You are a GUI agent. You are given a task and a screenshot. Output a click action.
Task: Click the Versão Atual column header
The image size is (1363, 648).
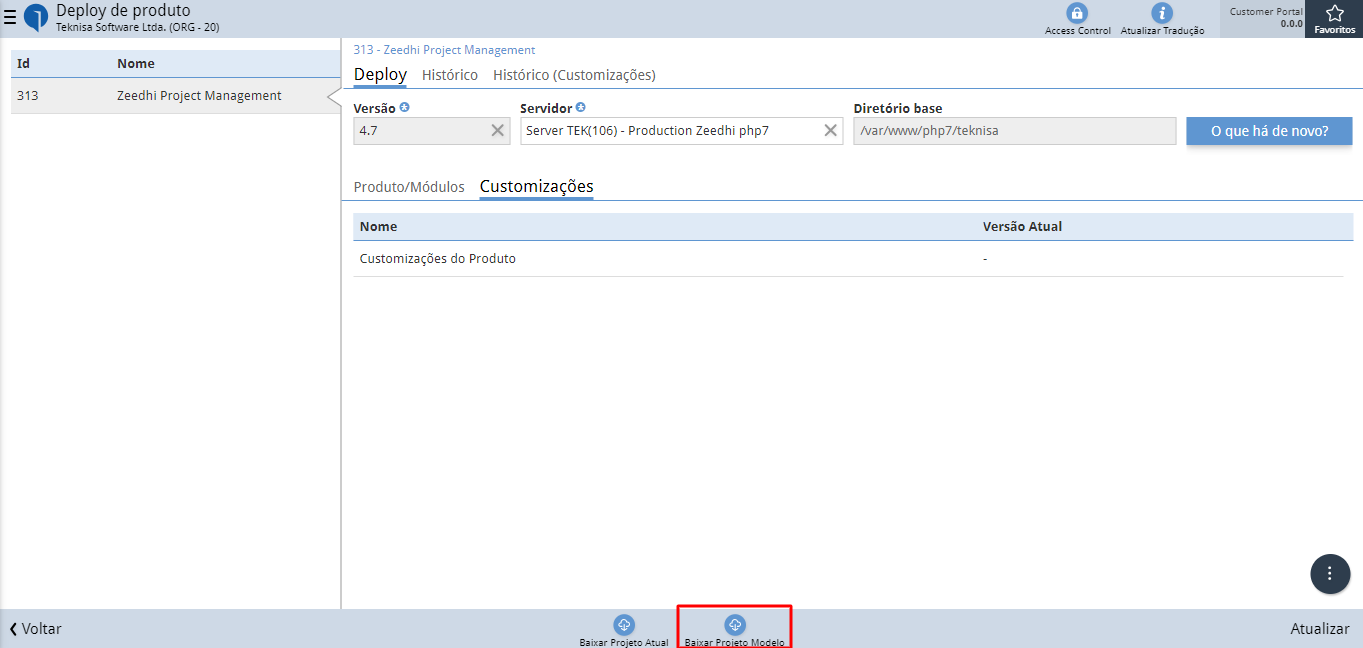pyautogui.click(x=1022, y=227)
